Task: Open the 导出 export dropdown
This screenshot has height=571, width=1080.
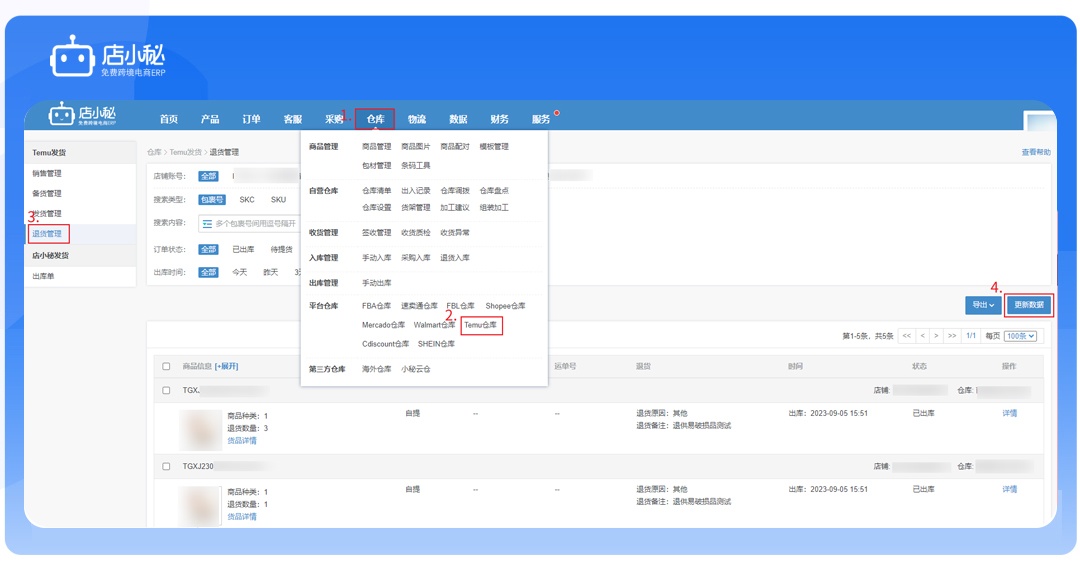Action: [x=983, y=304]
